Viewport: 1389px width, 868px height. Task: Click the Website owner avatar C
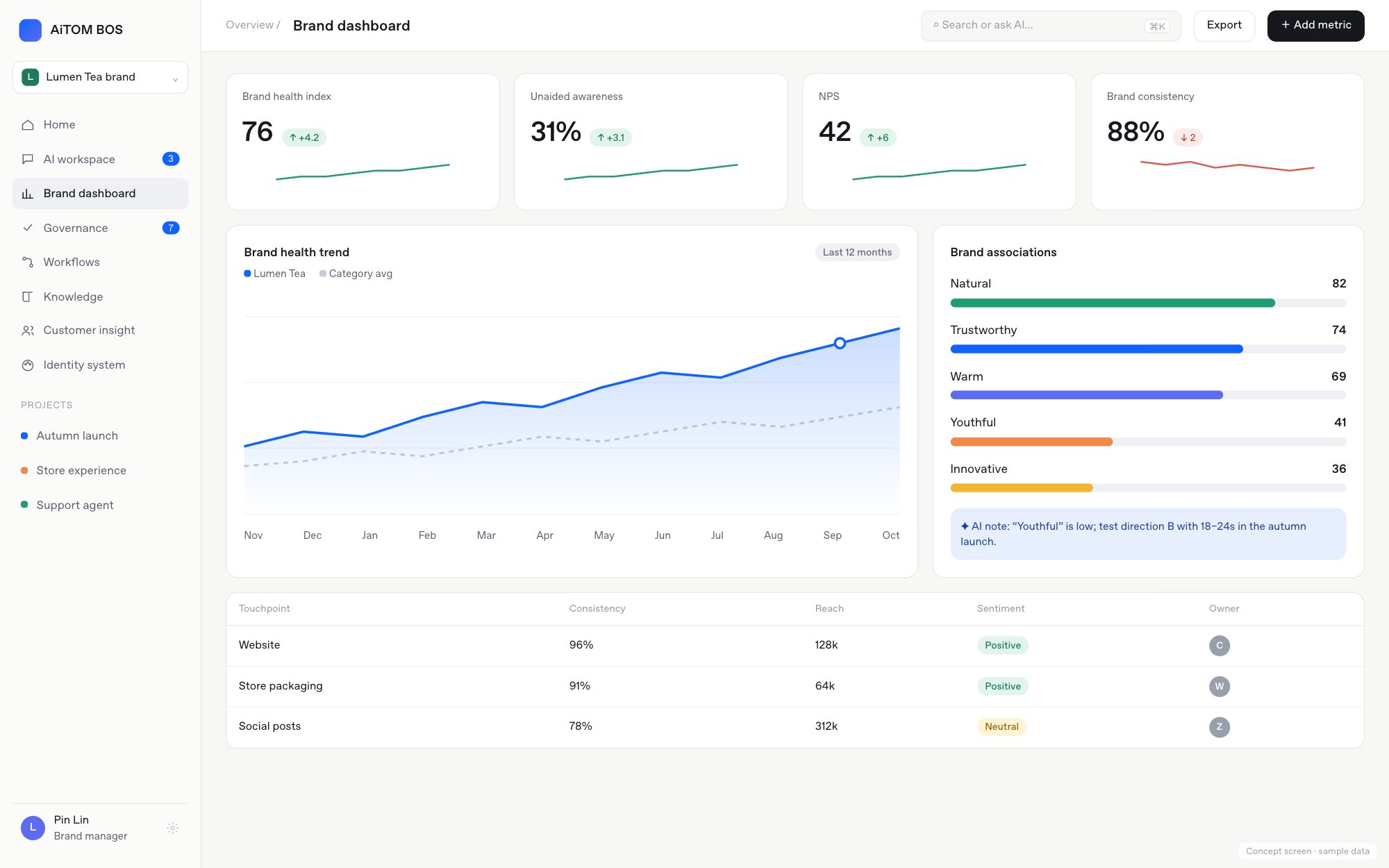click(x=1220, y=646)
